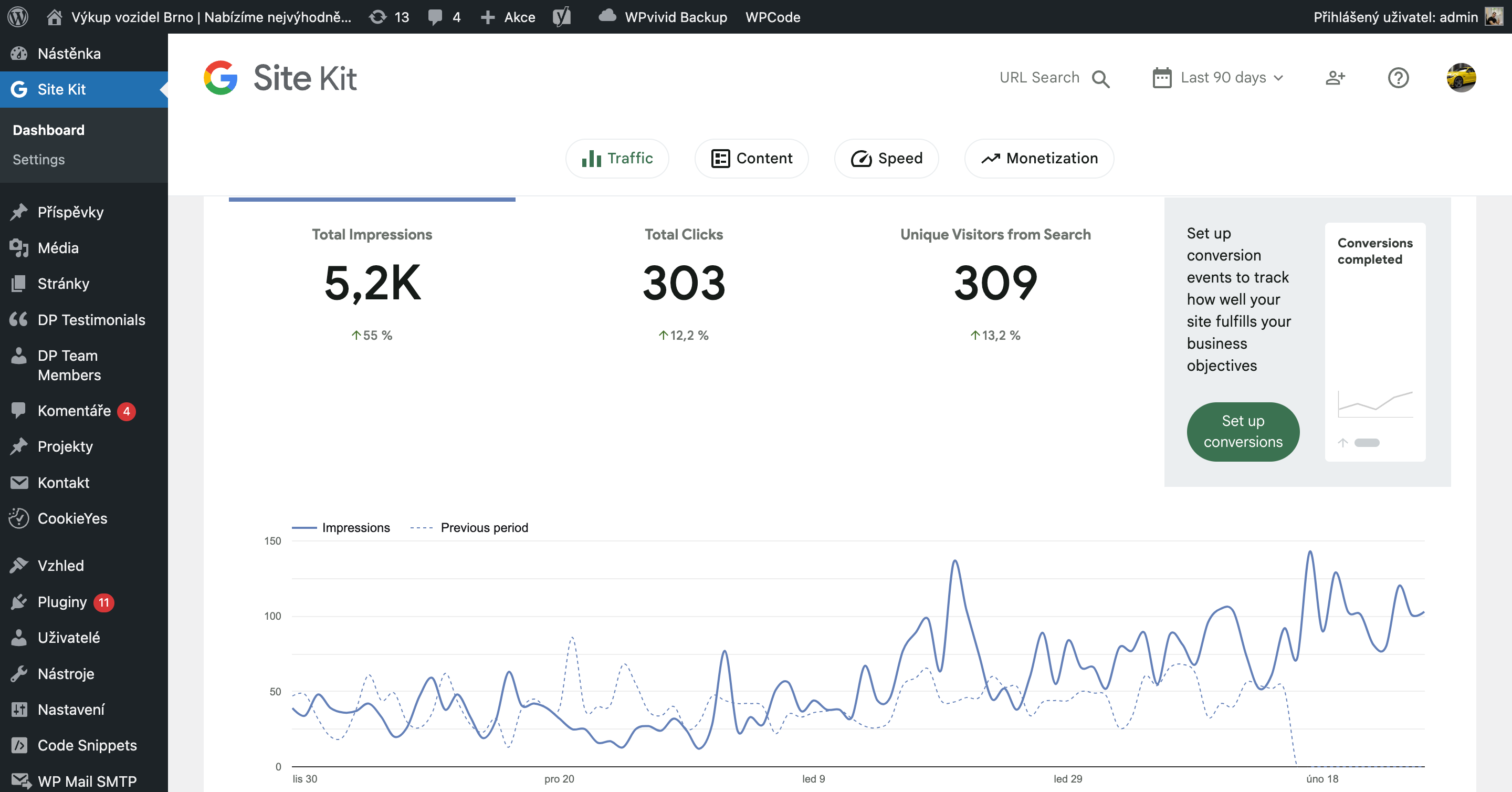1512x792 pixels.
Task: Open the Akce new content menu
Action: coord(508,16)
